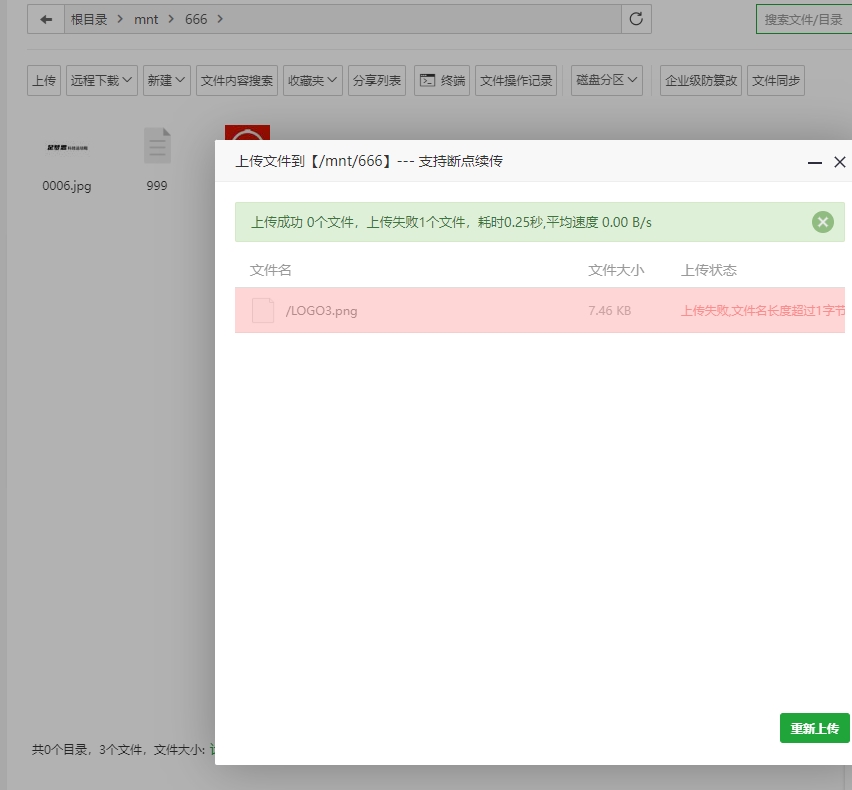Open the 远程下载 dropdown

click(100, 80)
